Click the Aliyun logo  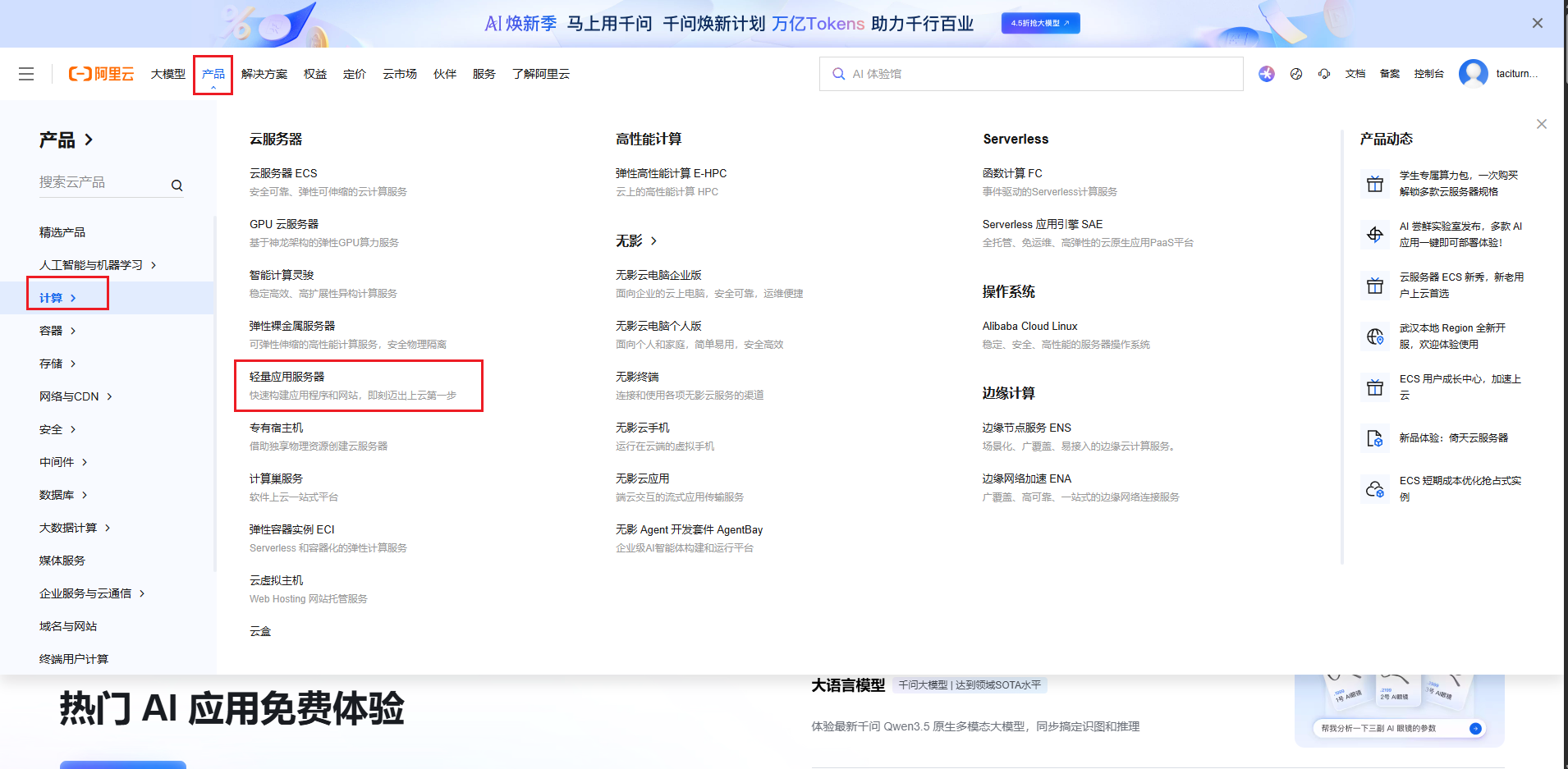(101, 74)
